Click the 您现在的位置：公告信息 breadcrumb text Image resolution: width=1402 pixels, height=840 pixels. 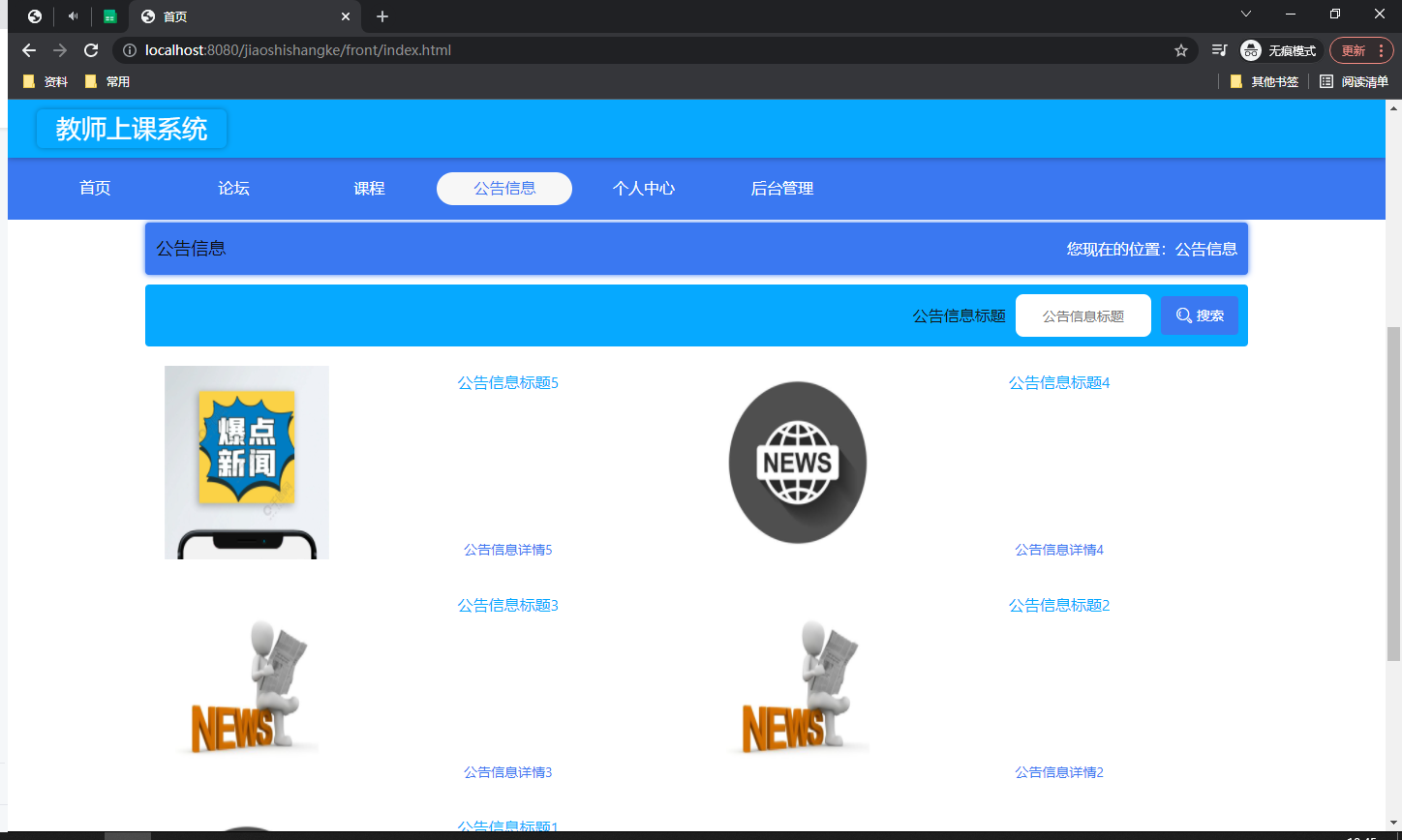1152,249
